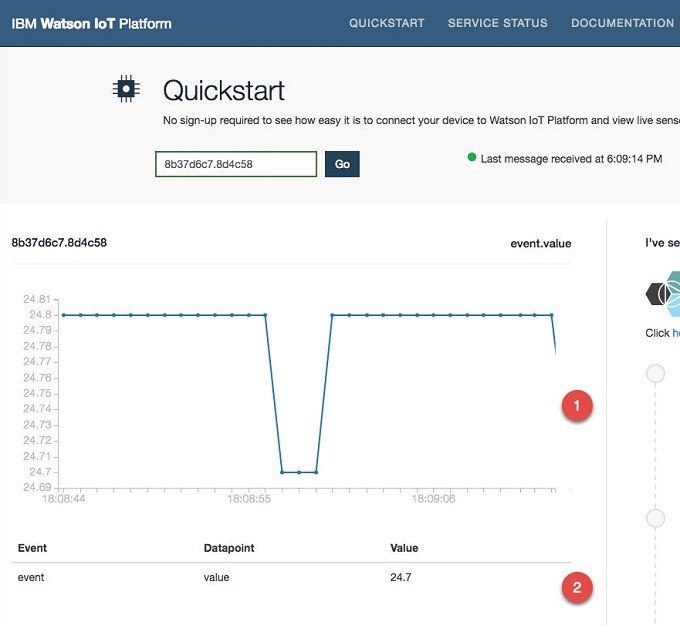The width and height of the screenshot is (680, 625).
Task: Open the SERVICE STATUS nav item
Action: (497, 23)
